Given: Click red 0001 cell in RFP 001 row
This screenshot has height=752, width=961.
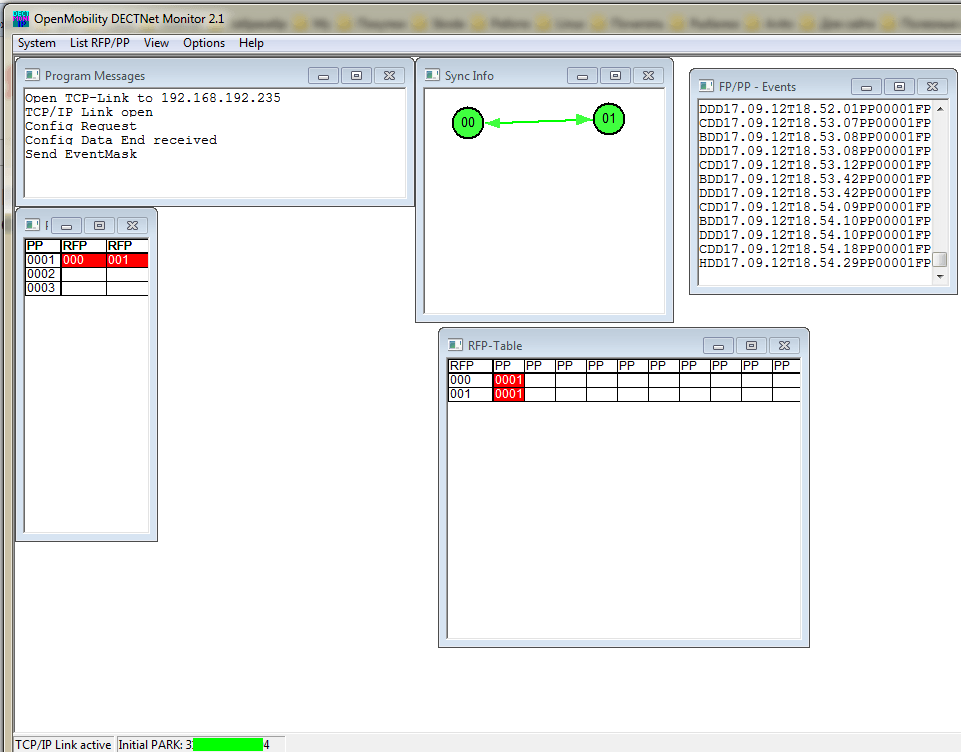Looking at the screenshot, I should coord(509,394).
